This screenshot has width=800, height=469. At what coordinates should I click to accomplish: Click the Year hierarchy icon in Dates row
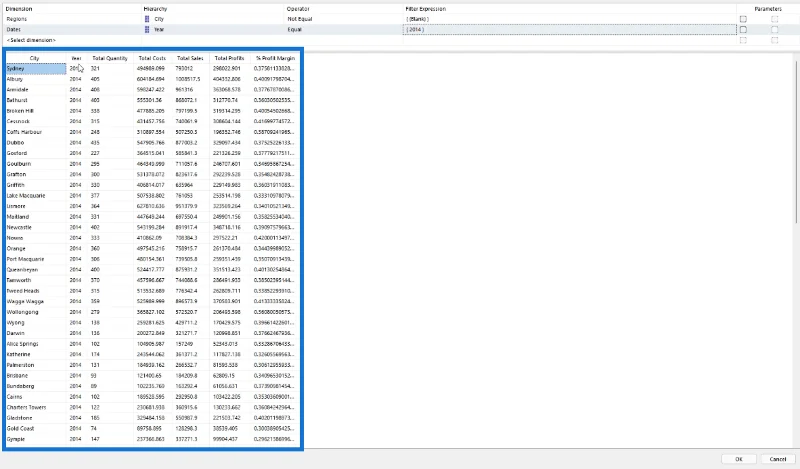click(147, 30)
